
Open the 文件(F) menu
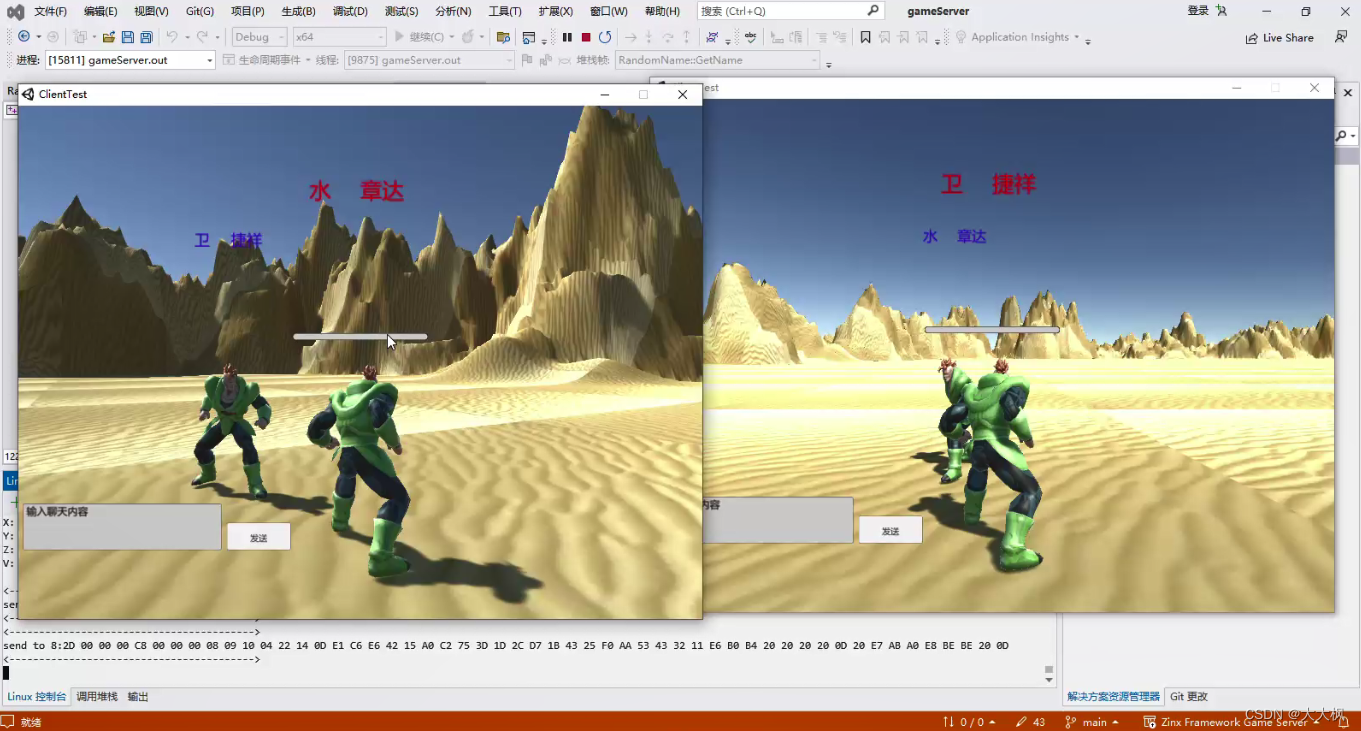(x=50, y=12)
